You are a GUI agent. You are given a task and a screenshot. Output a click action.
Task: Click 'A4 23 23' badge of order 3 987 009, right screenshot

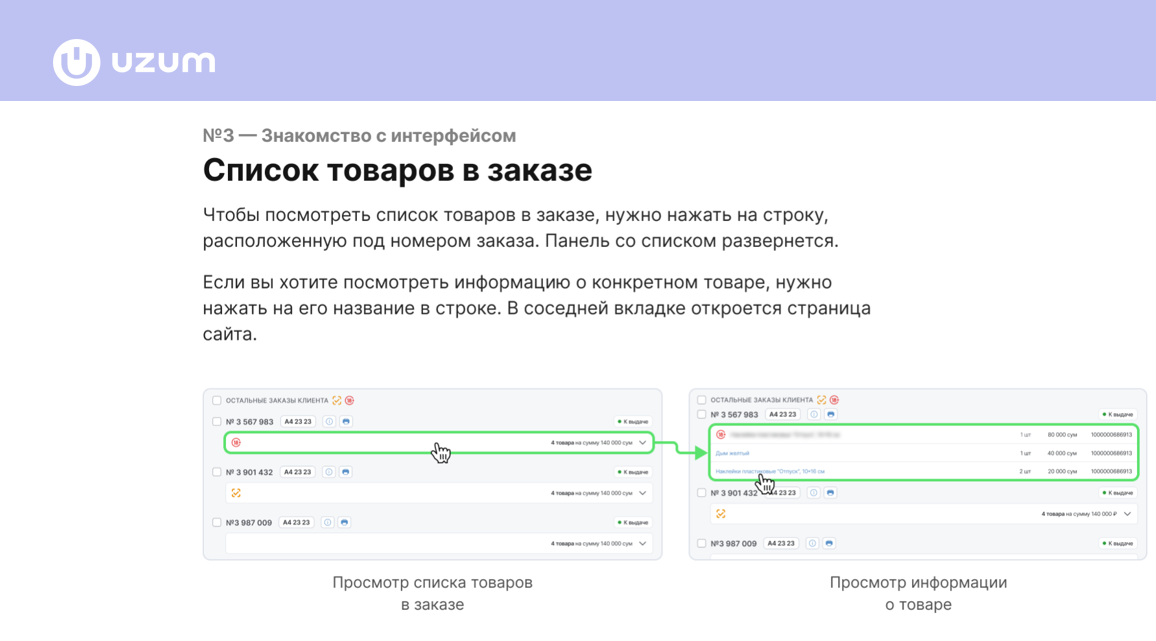(781, 544)
